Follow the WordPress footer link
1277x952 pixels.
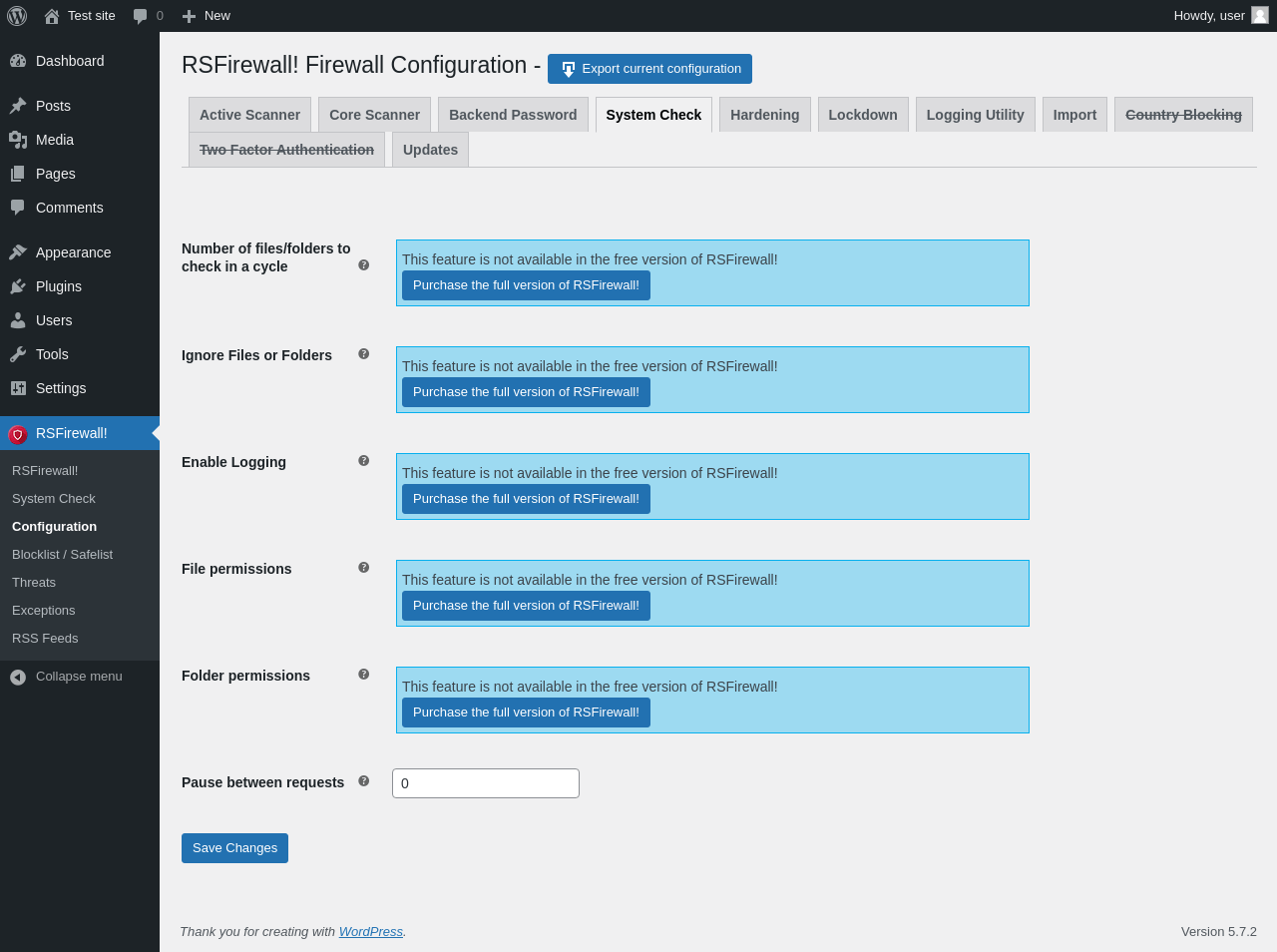tap(371, 932)
